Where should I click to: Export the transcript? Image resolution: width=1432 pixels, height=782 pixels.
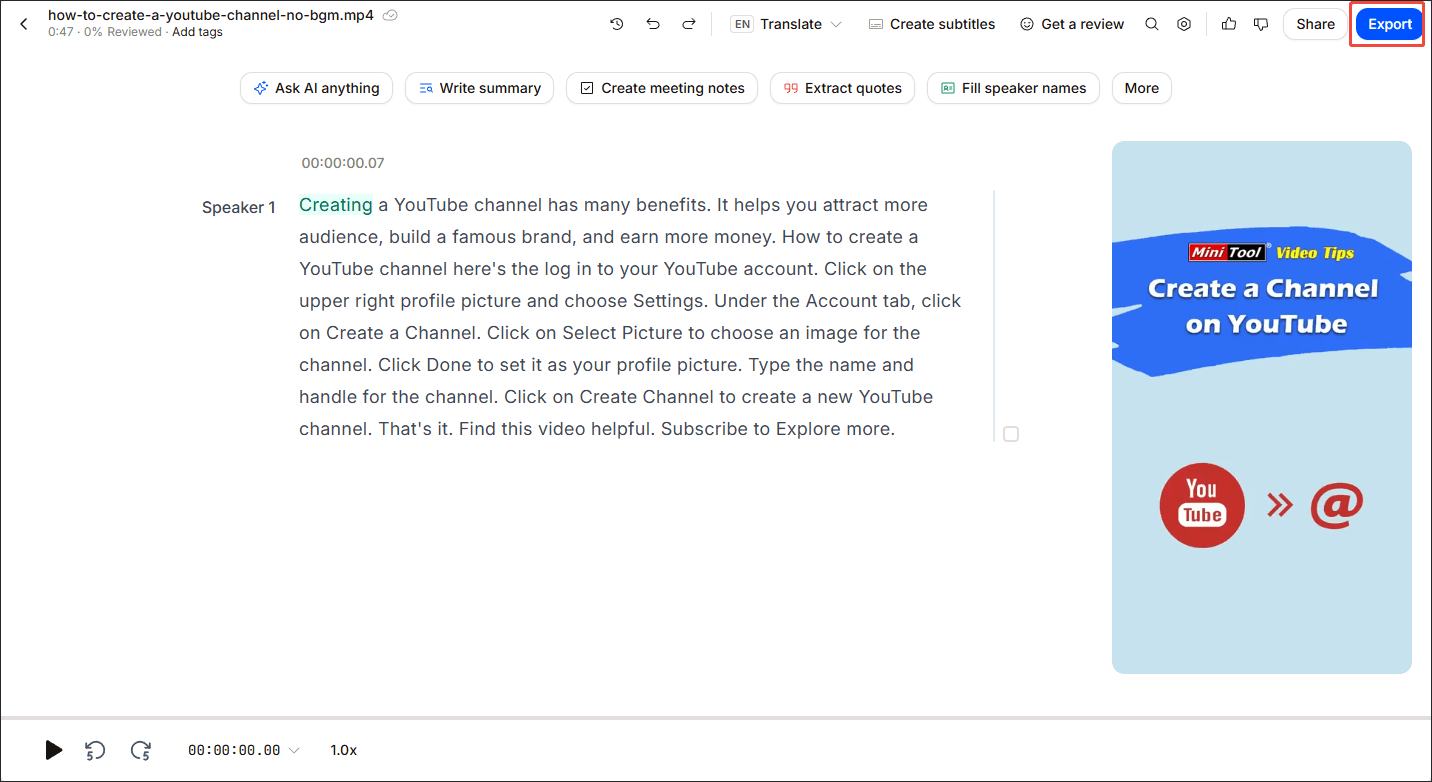tap(1388, 23)
